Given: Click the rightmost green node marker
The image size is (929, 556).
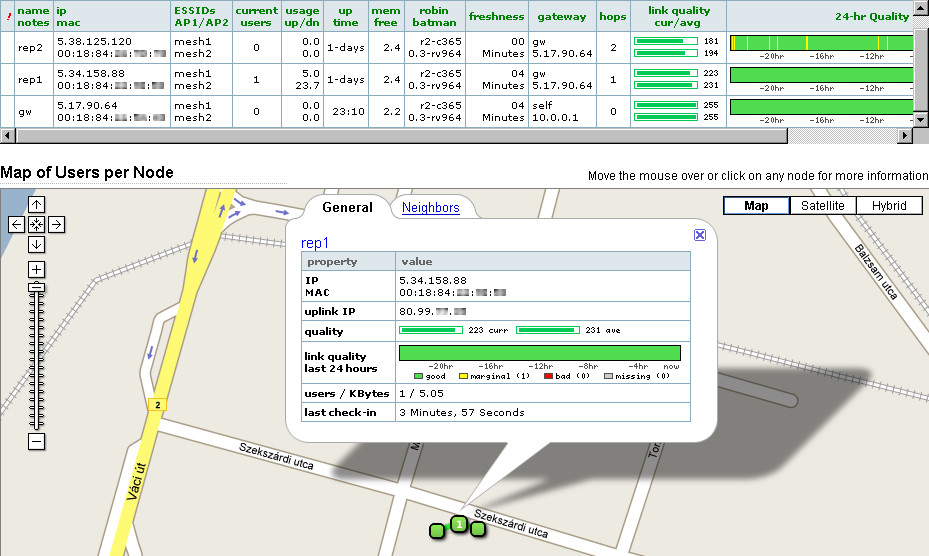Looking at the screenshot, I should pyautogui.click(x=478, y=529).
